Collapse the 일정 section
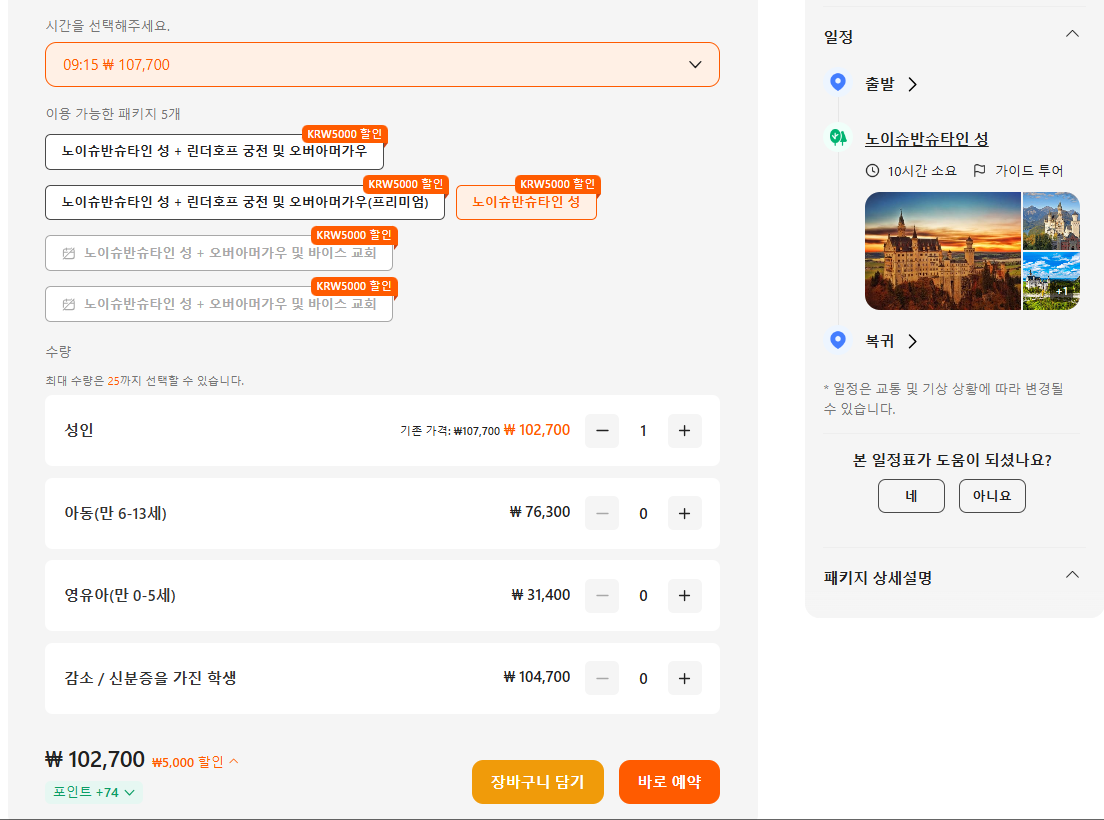The width and height of the screenshot is (1104, 820). point(1072,34)
